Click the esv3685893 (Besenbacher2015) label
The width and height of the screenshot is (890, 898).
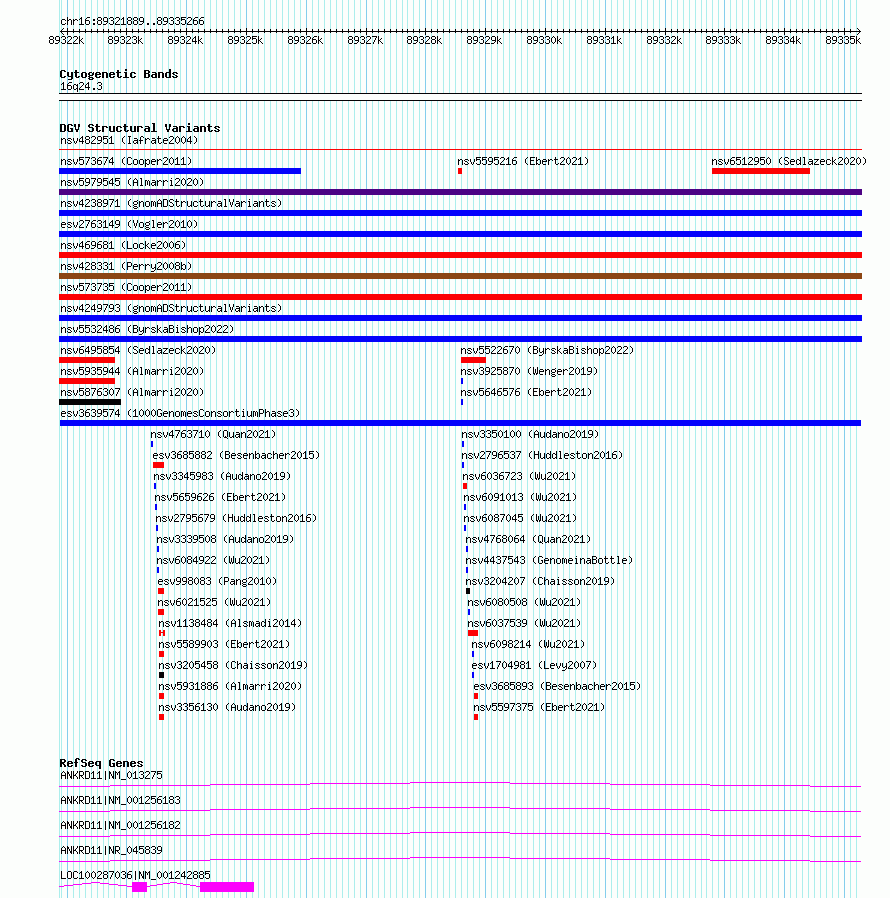[x=557, y=686]
